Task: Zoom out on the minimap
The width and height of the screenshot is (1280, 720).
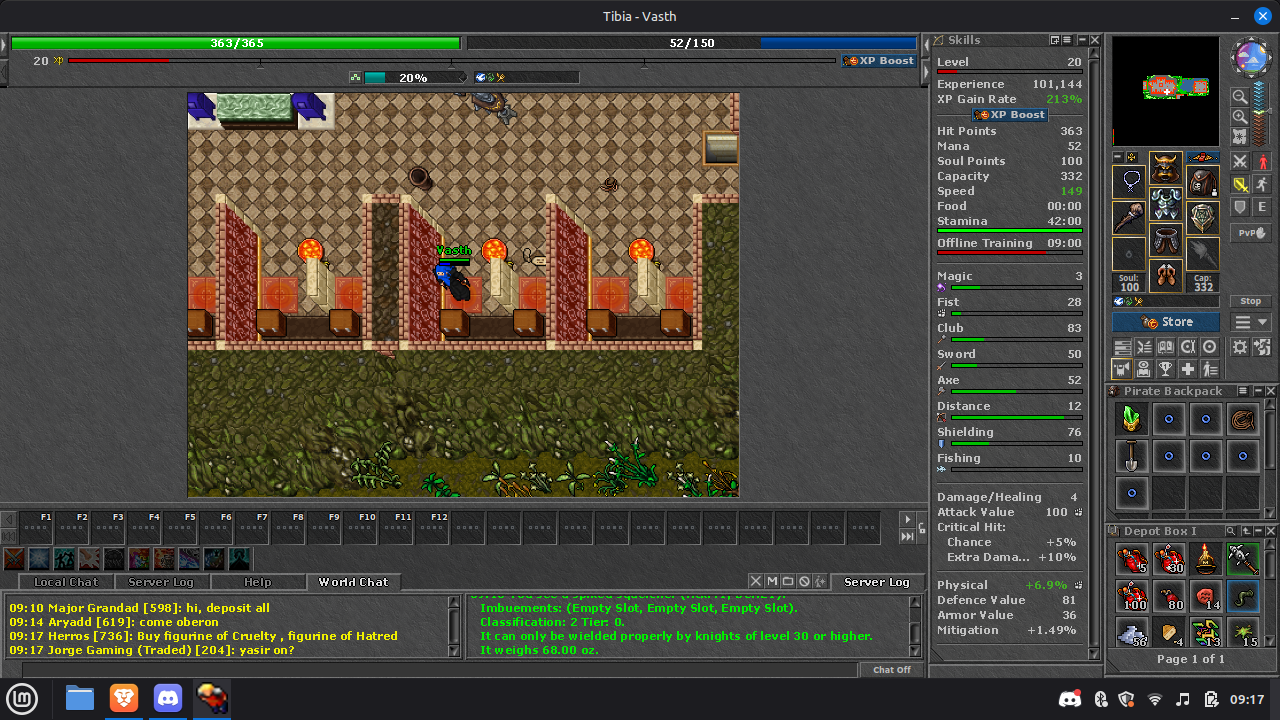Action: click(x=1240, y=97)
